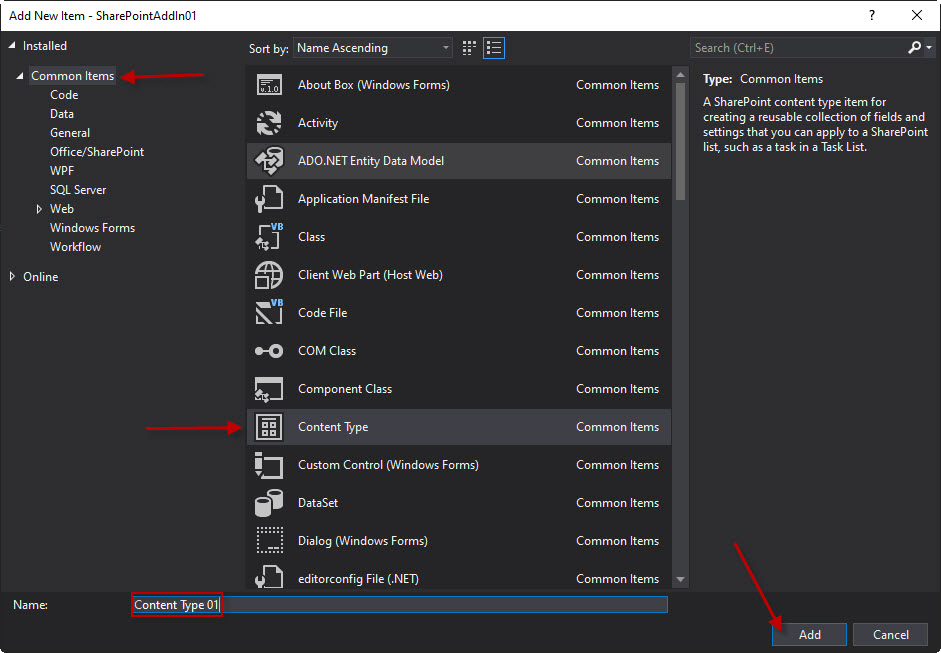Click the template list scrollbar thumb

(x=680, y=141)
